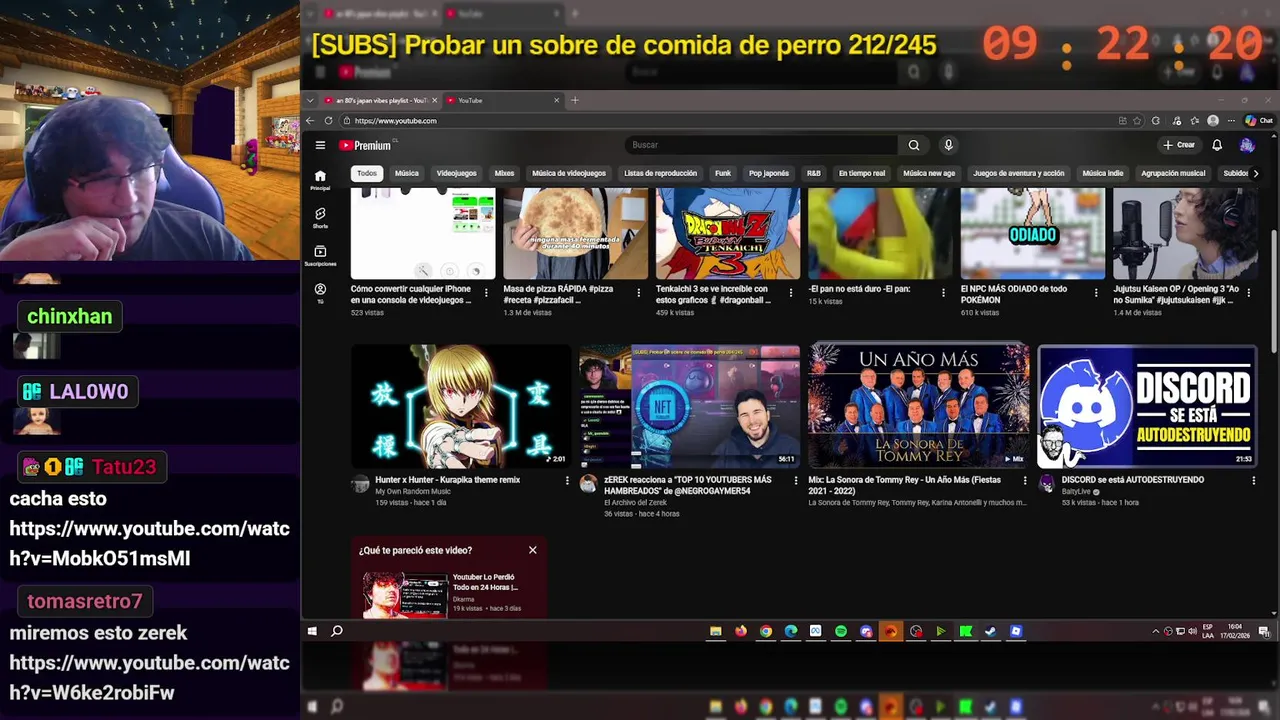The width and height of the screenshot is (1280, 720).
Task: Open File Explorer from the taskbar
Action: (x=715, y=631)
